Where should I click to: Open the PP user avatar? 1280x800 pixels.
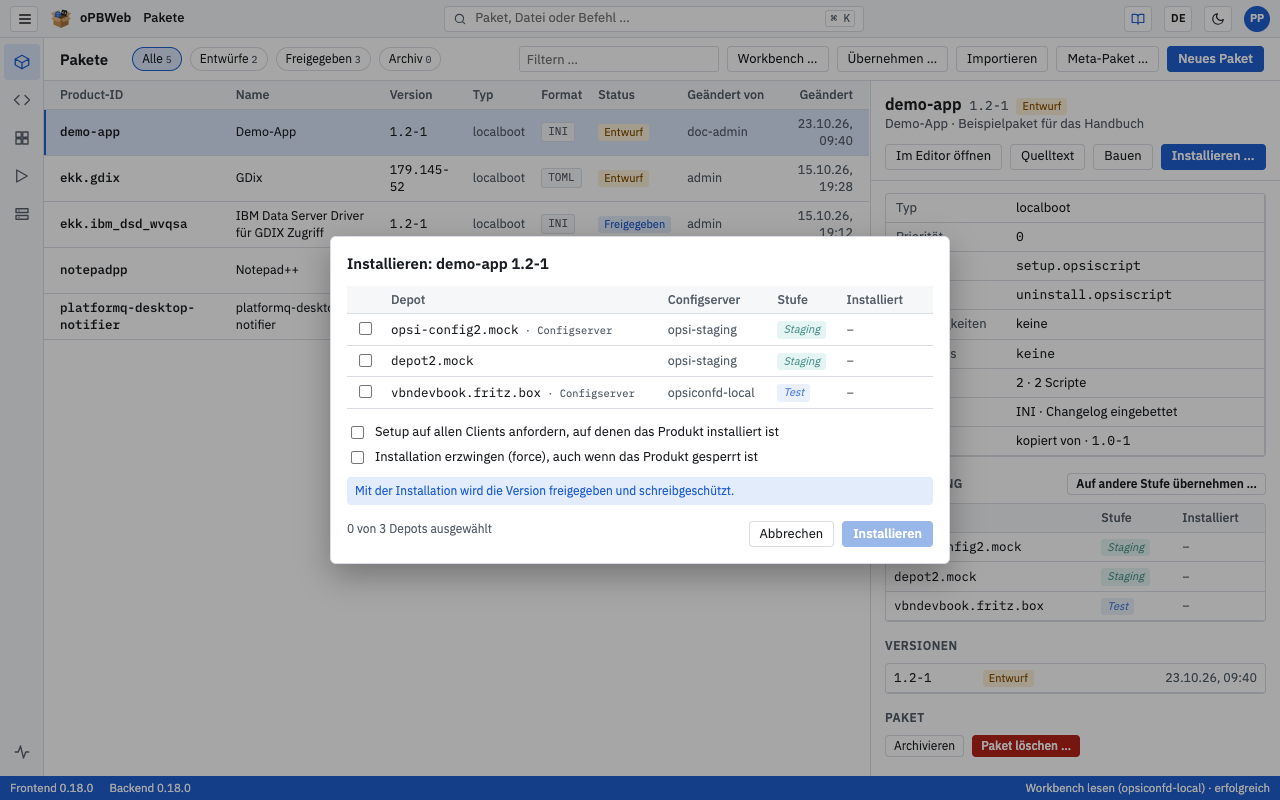(1256, 18)
